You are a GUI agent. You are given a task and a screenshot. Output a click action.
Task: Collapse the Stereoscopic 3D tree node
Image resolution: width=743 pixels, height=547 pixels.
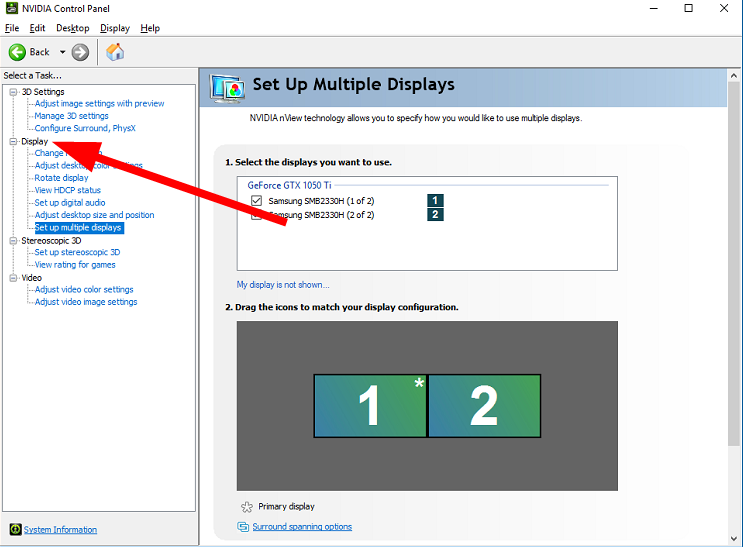pos(13,241)
